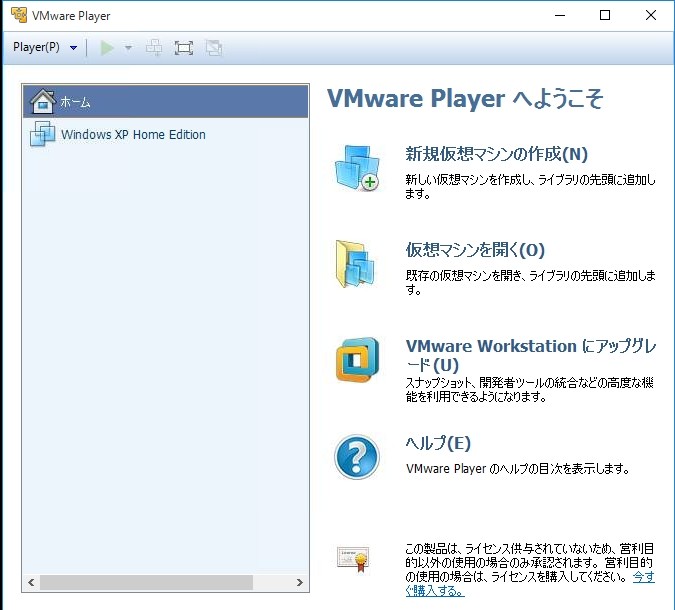
Task: Maximize the VMware Player window
Action: 605,15
